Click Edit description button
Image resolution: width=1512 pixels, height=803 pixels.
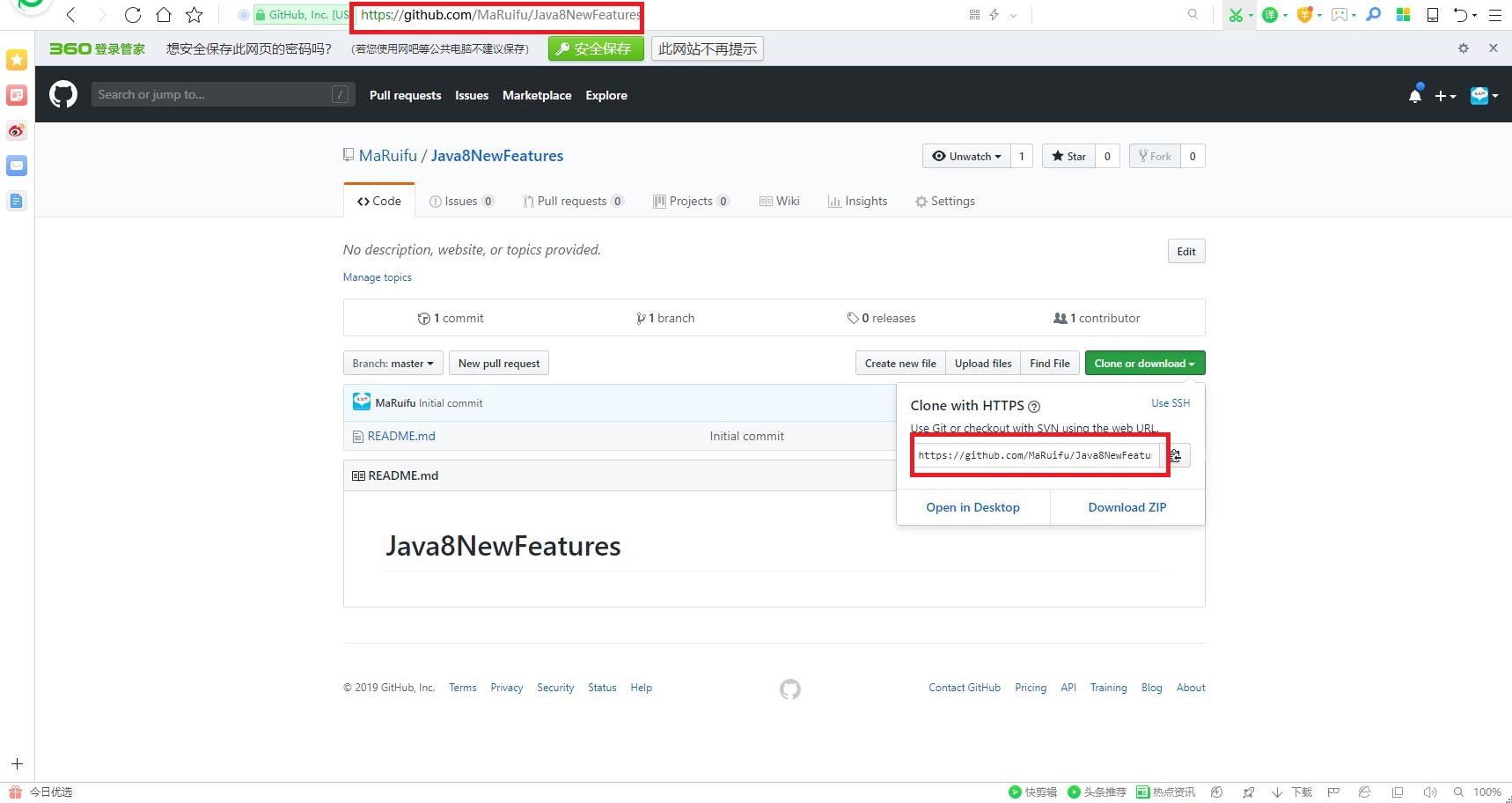[1186, 251]
